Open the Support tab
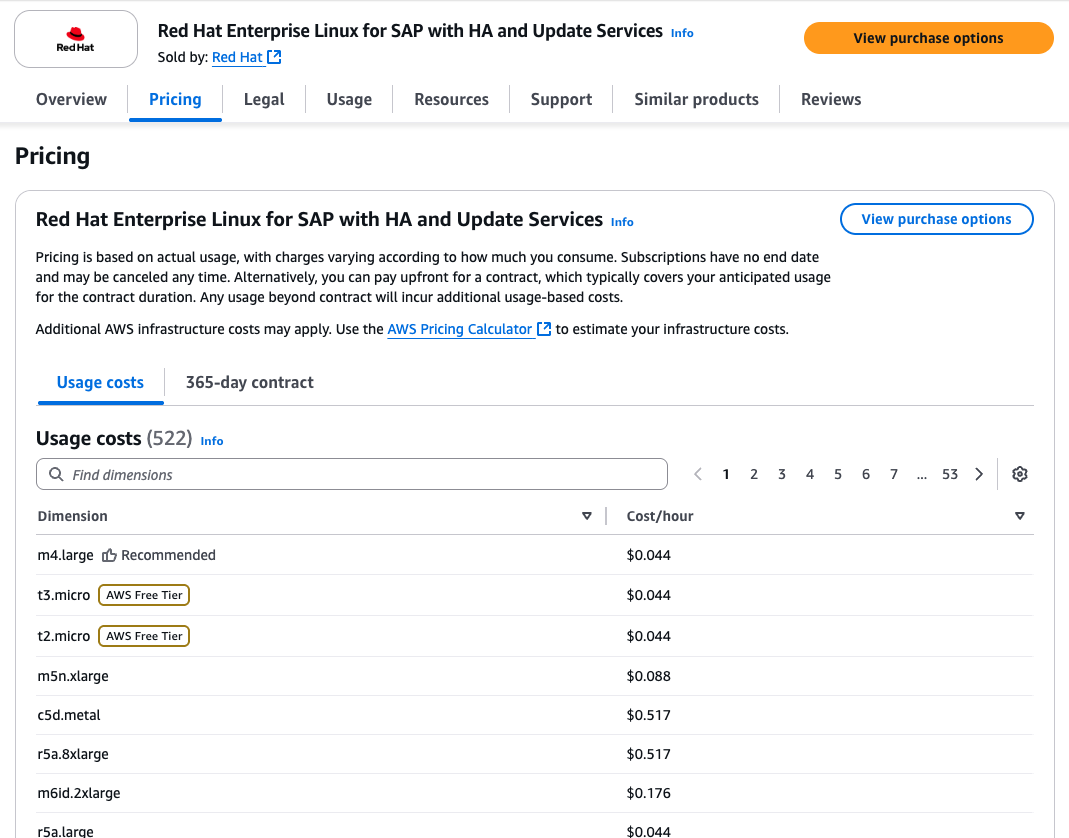This screenshot has height=838, width=1069. tap(561, 100)
